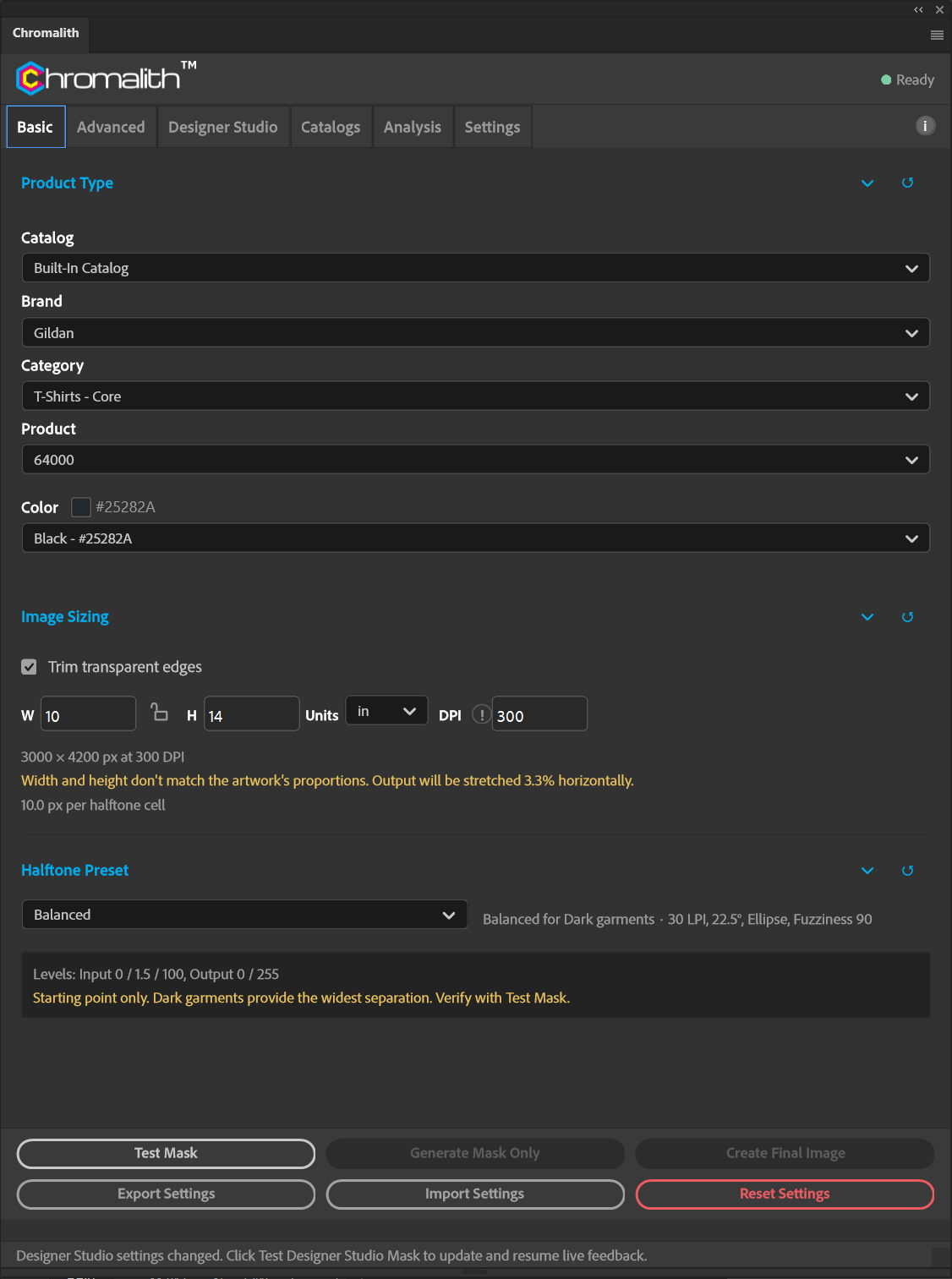Collapse panel with double-arrow icon

[918, 10]
